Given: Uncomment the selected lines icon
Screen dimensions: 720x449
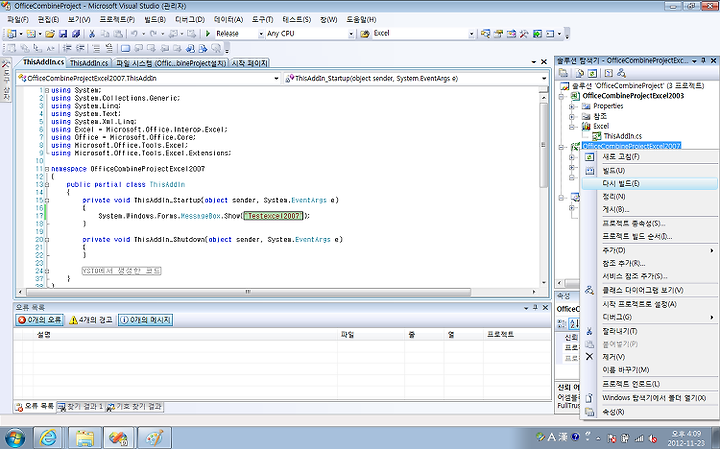Looking at the screenshot, I should tap(109, 48).
